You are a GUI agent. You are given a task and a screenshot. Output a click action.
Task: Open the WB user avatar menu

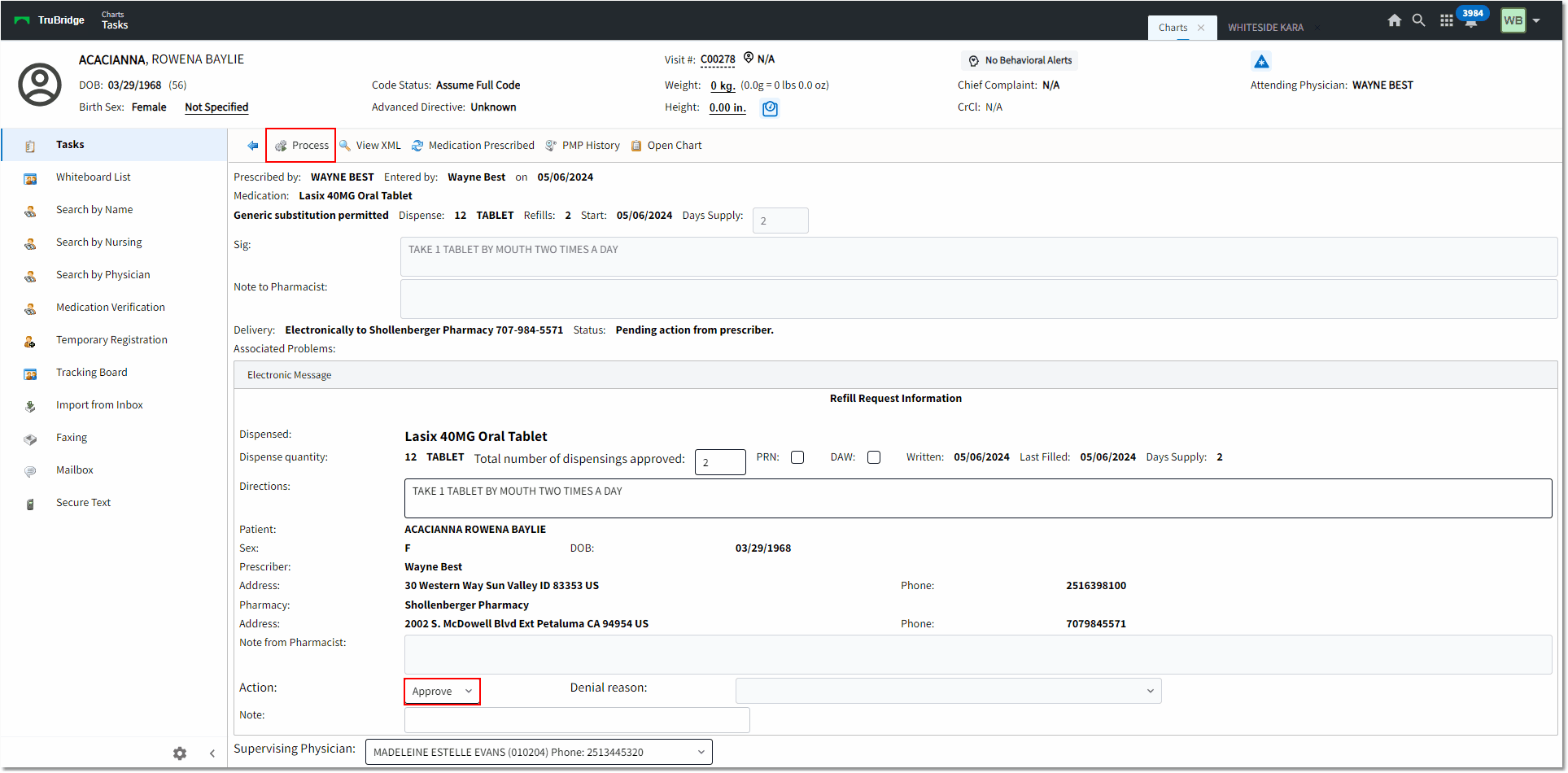tap(1513, 20)
